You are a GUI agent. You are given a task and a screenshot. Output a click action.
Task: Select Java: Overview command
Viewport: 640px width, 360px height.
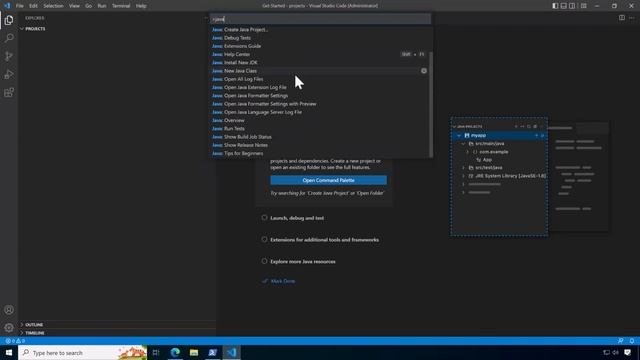tap(321, 120)
